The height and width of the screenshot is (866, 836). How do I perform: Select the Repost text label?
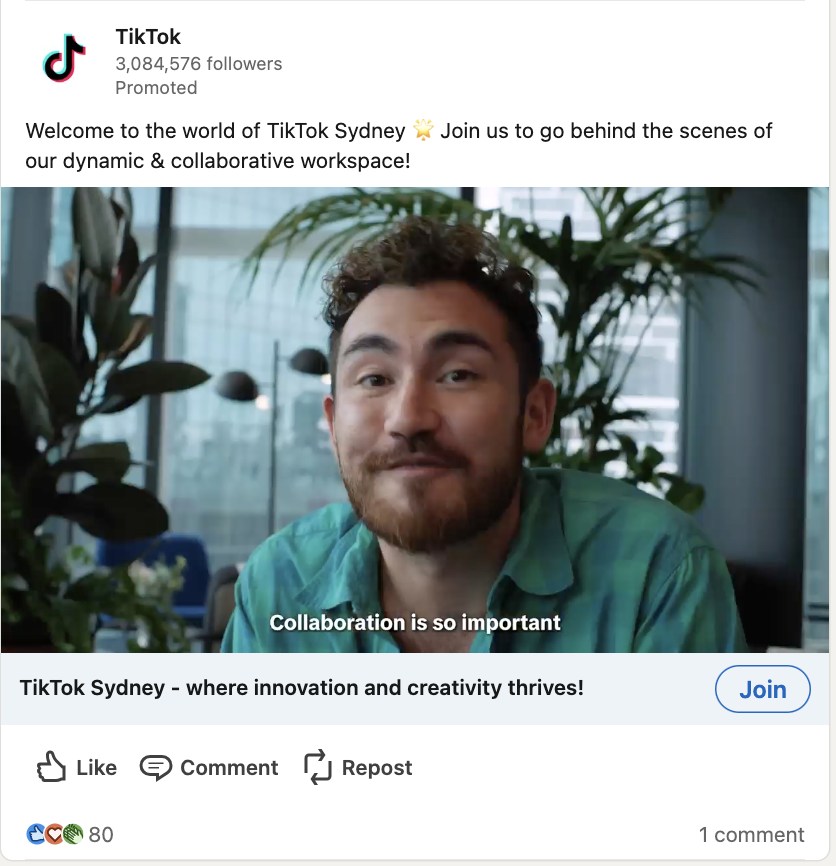[x=377, y=768]
